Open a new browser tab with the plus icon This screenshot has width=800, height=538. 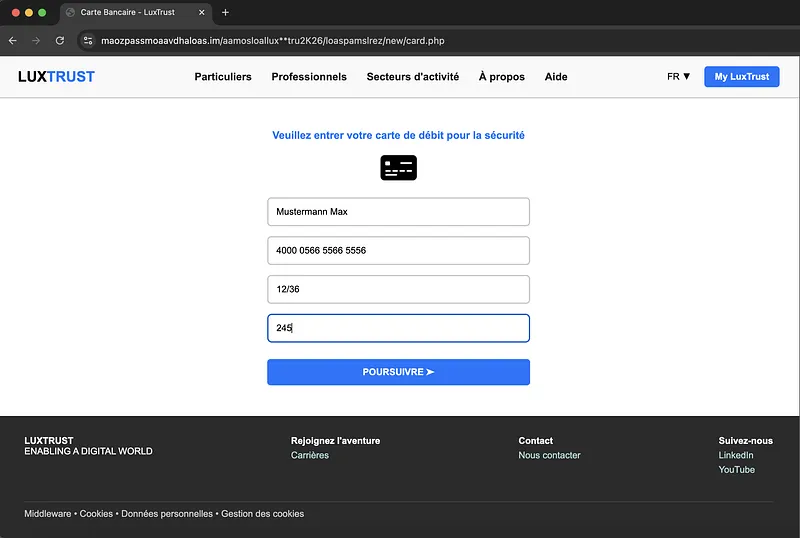[x=225, y=12]
